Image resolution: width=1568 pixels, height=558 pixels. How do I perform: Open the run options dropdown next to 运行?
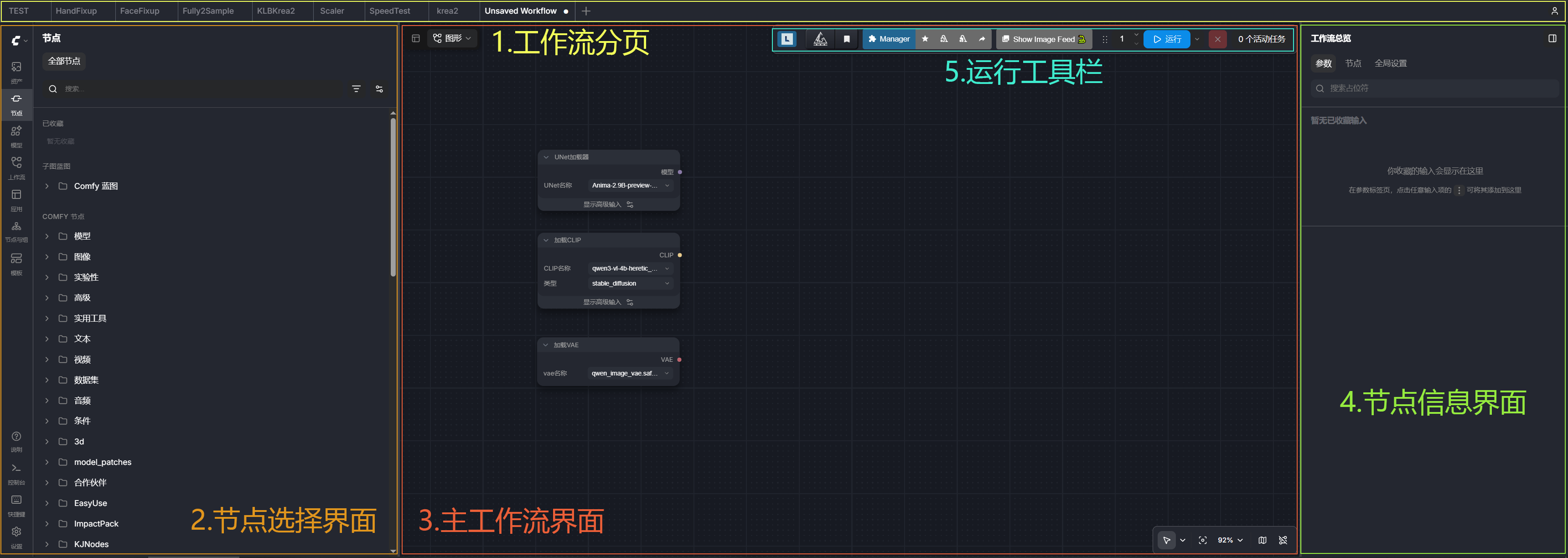point(1197,39)
